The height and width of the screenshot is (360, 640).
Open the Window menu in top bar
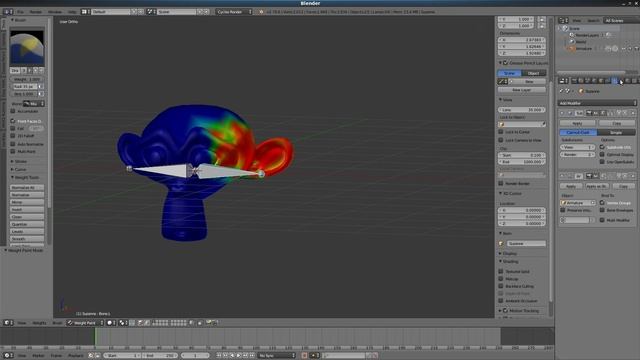tap(55, 12)
